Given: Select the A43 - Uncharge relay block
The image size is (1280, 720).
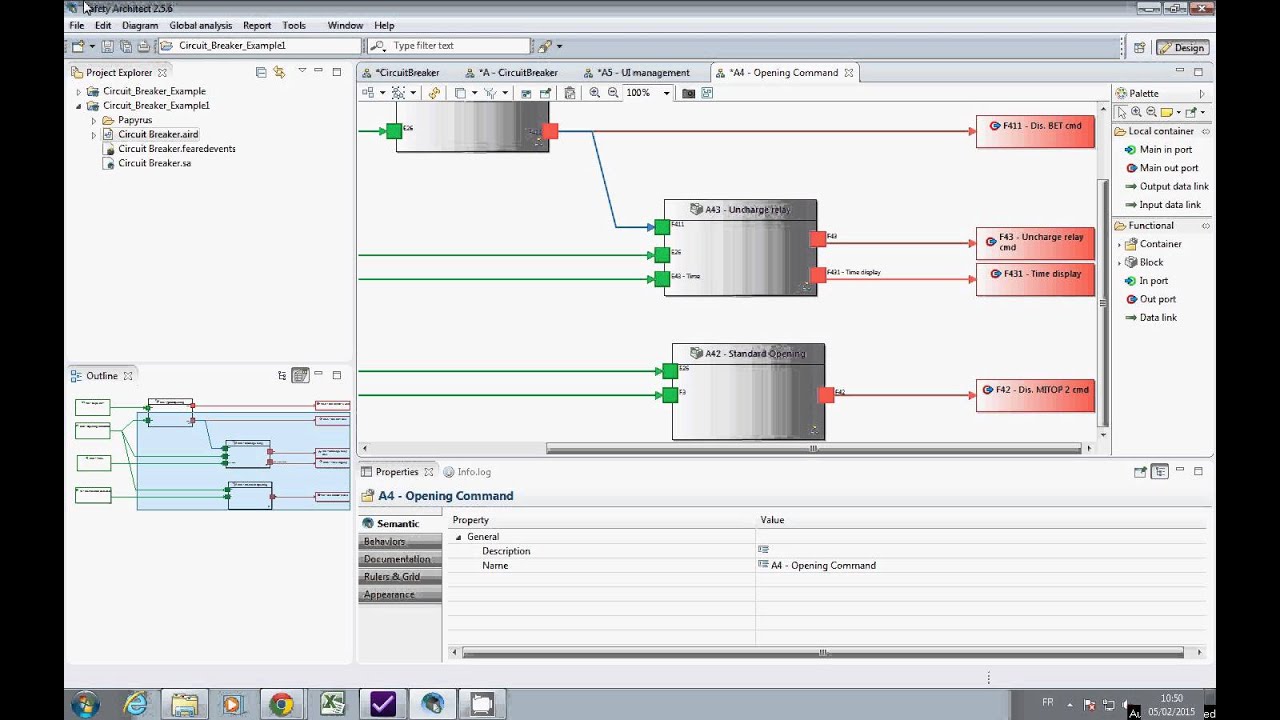Looking at the screenshot, I should click(x=741, y=248).
